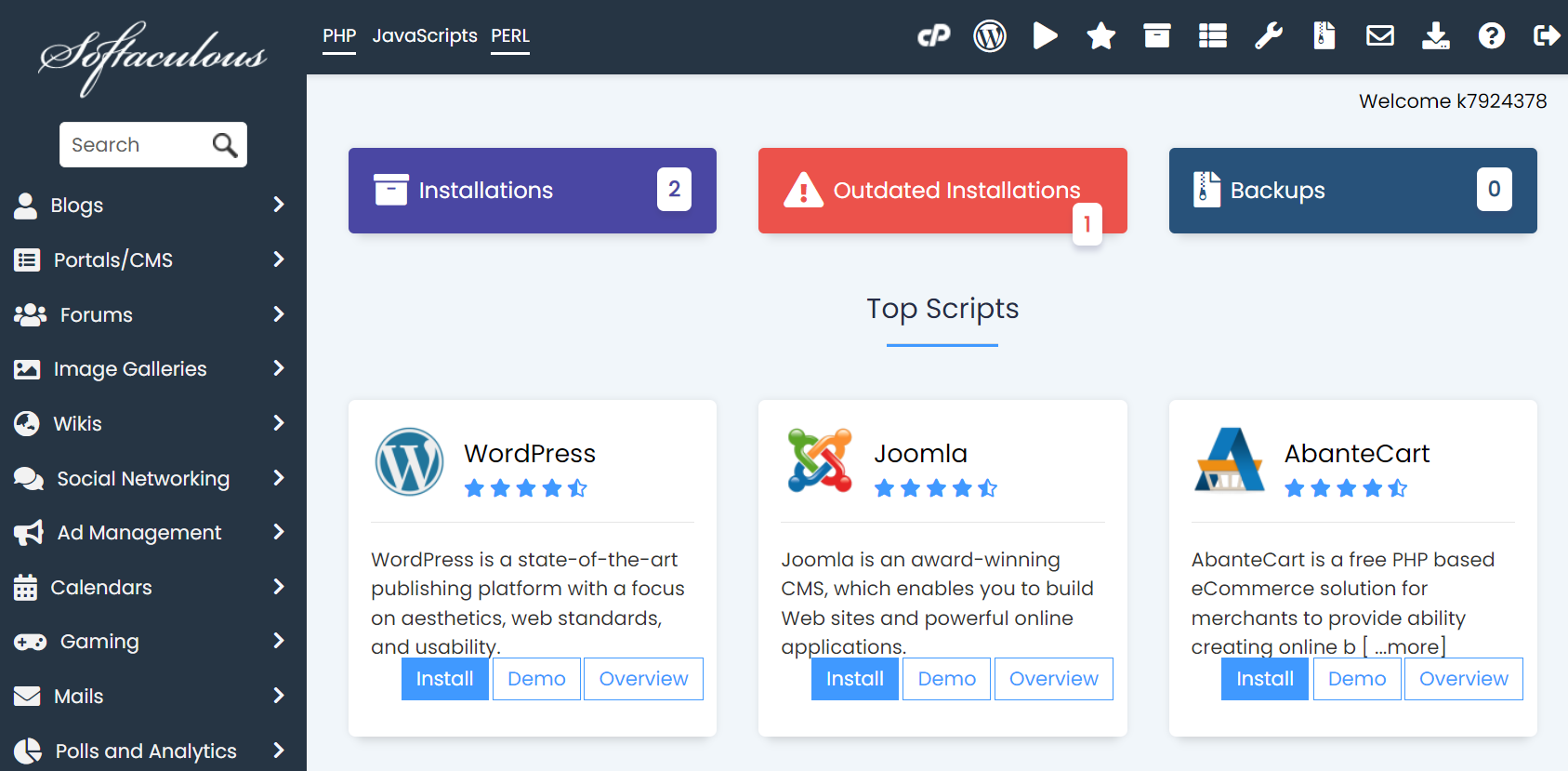Click the Blogs person icon
Viewport: 1568px width, 771px height.
coord(25,206)
